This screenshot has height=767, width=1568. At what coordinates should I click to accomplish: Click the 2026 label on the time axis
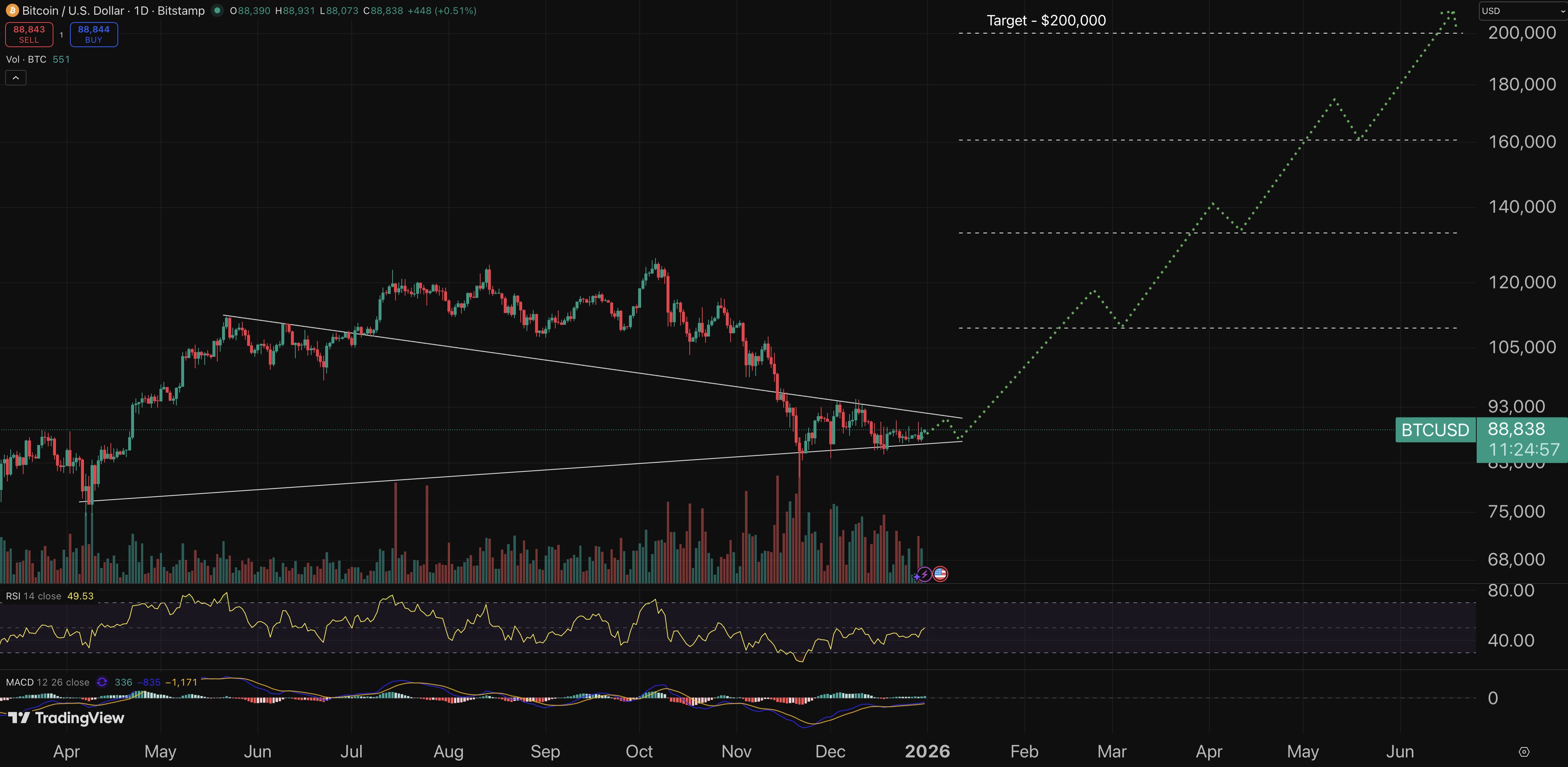pyautogui.click(x=928, y=752)
